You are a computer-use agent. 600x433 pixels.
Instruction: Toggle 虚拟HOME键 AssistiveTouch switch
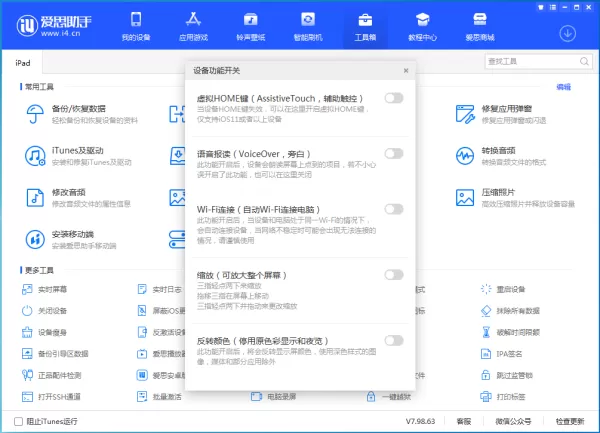click(394, 98)
